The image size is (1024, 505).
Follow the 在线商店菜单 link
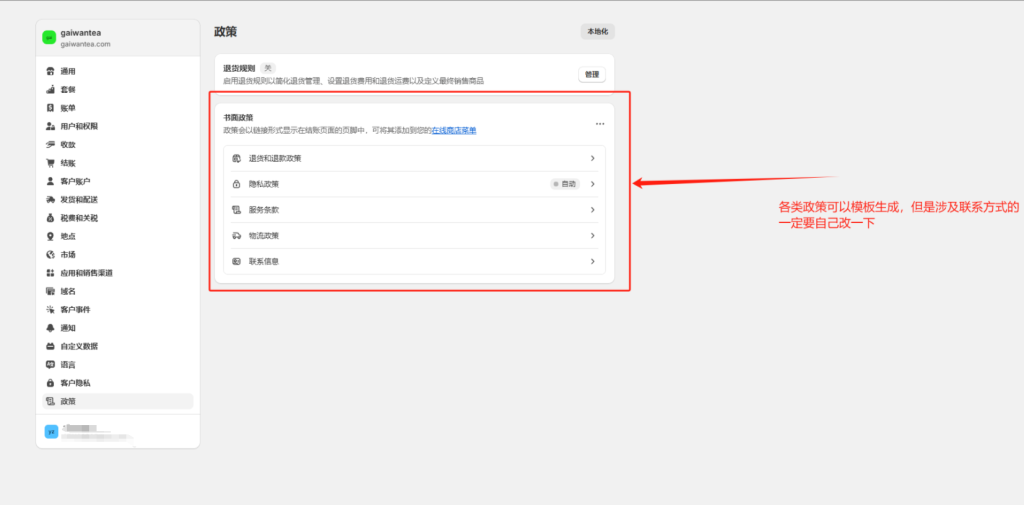[454, 130]
